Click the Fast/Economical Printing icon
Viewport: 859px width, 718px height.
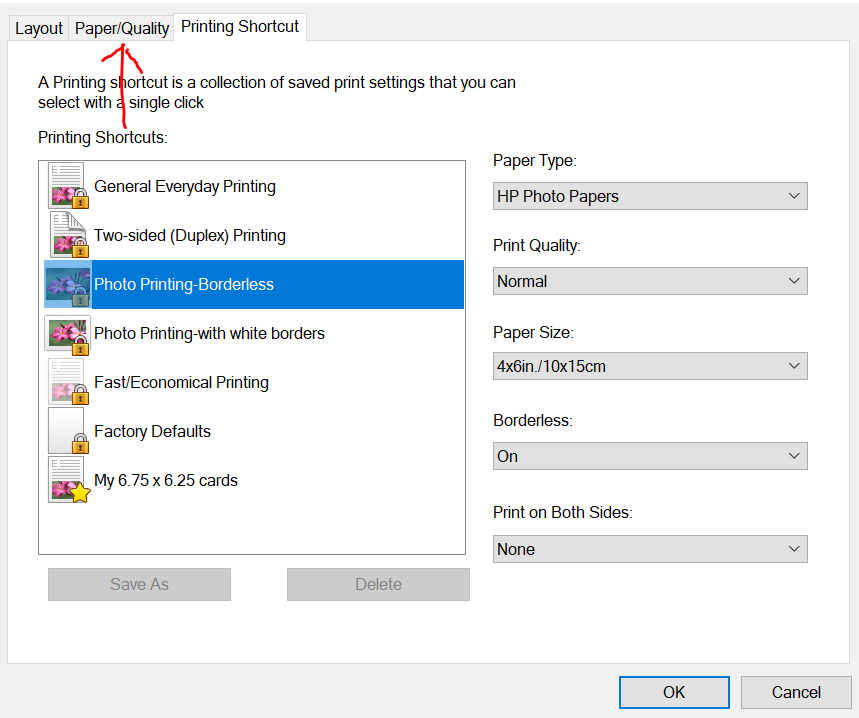68,383
